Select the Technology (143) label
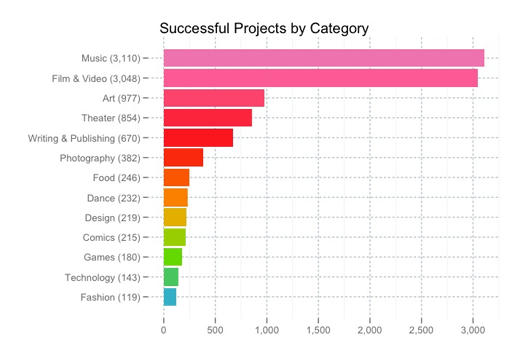520x360 pixels. click(103, 277)
